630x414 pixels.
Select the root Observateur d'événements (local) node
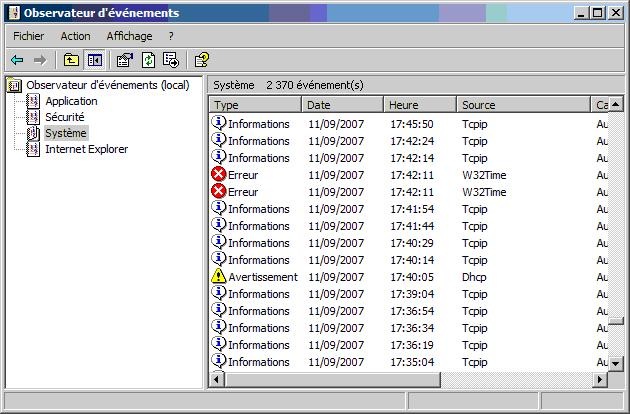click(107, 85)
